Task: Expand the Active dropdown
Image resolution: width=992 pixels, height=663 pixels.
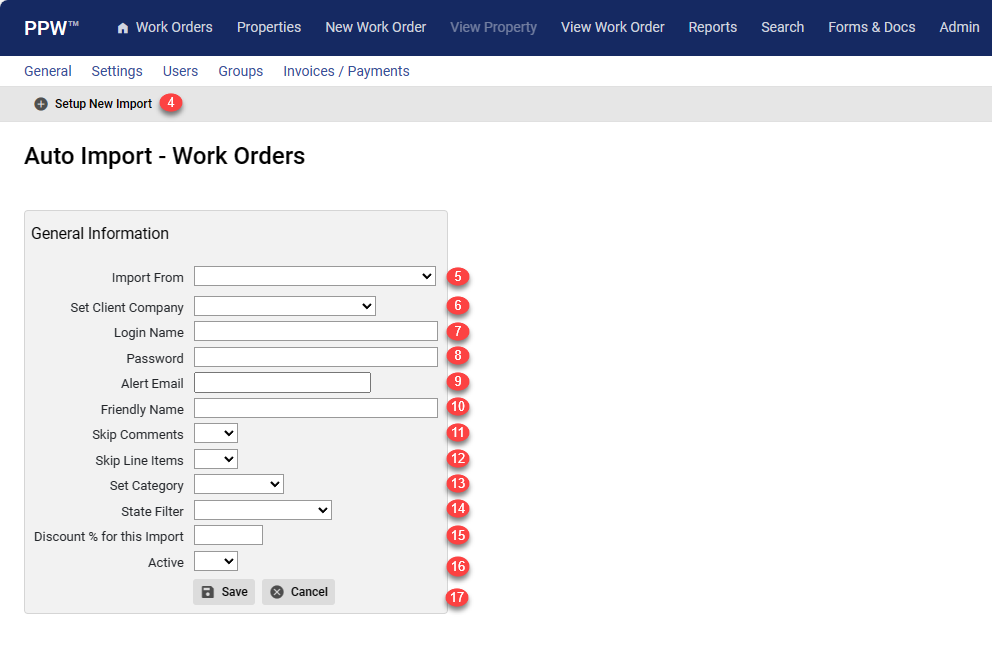Action: [216, 561]
